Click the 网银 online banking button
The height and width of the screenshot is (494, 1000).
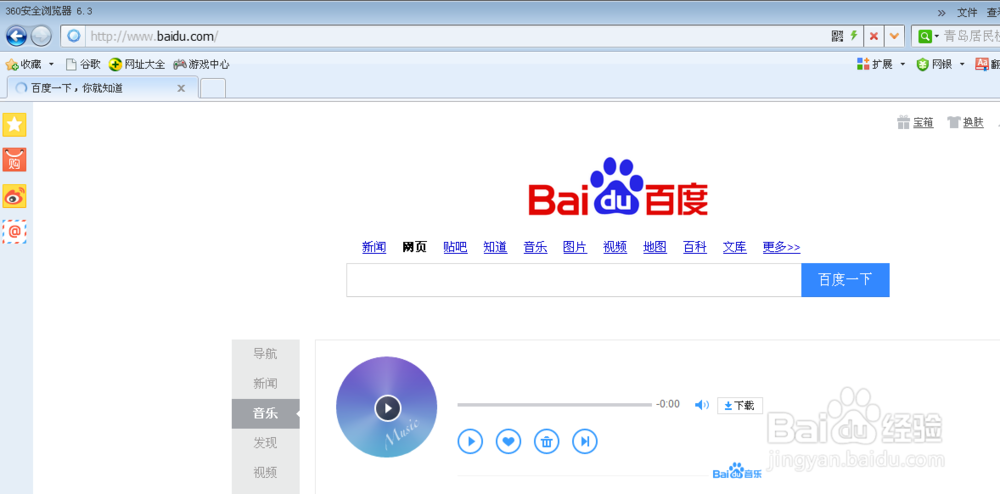[x=934, y=64]
